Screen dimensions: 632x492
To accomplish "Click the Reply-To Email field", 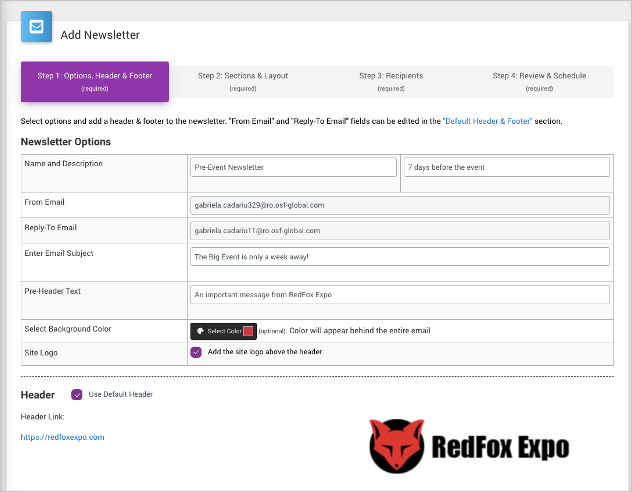I will pos(399,230).
